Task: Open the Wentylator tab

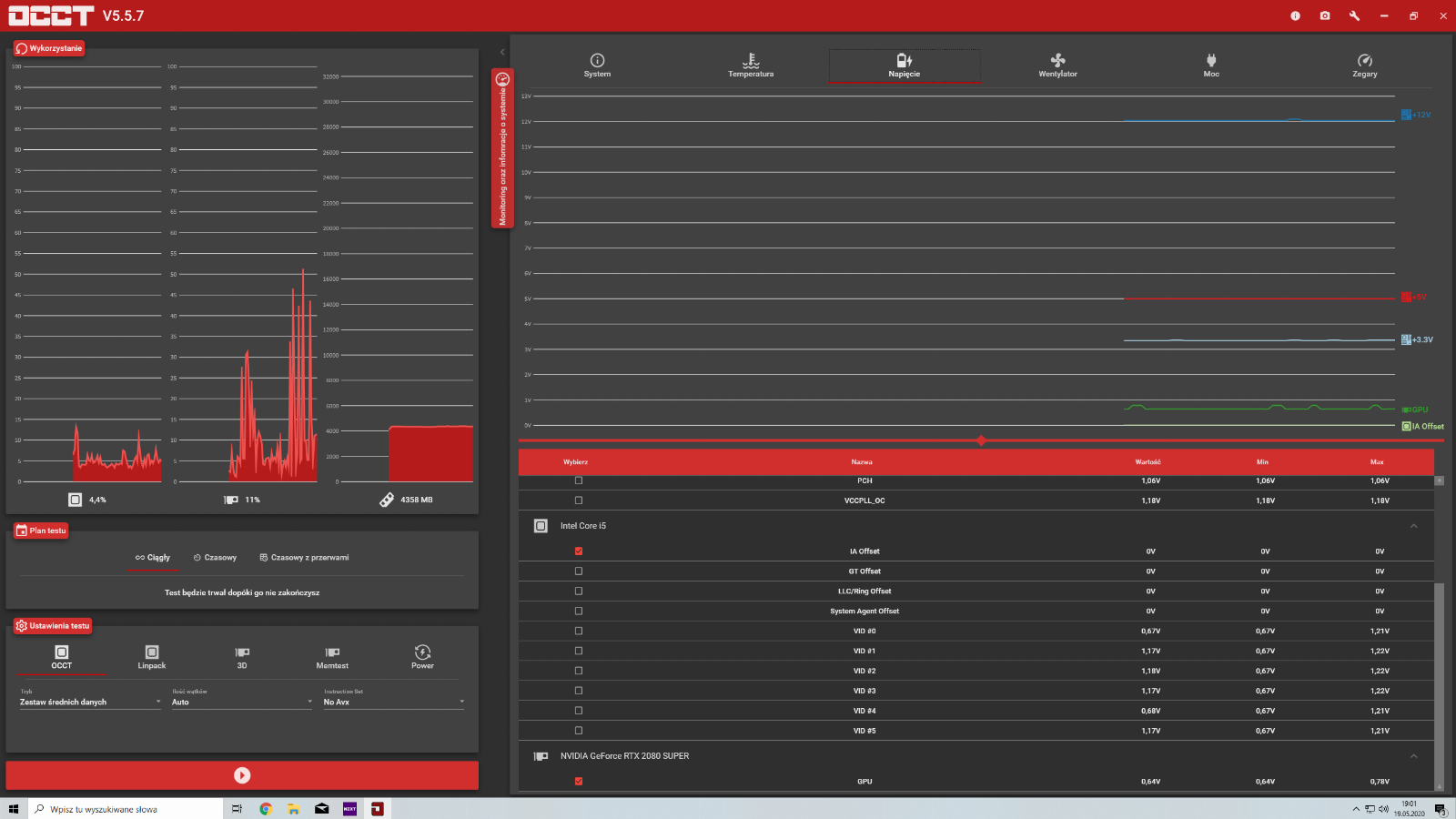Action: click(1057, 66)
